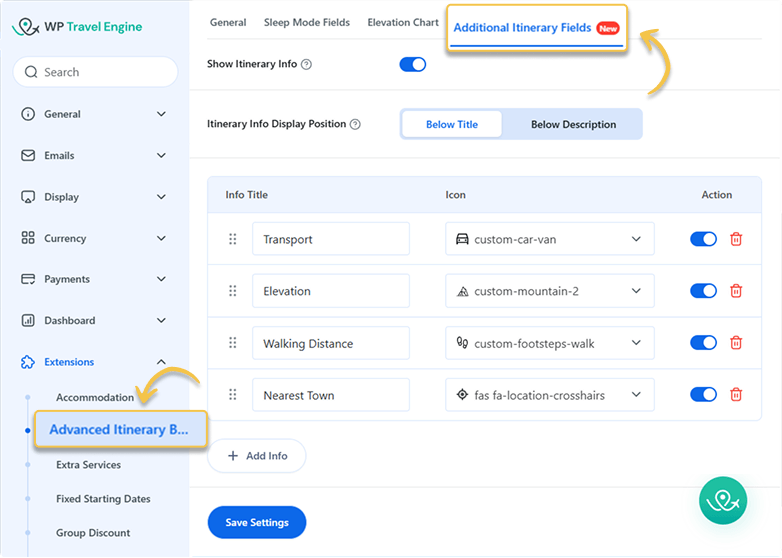Click help icon beside Itinerary Info Display Position

pyautogui.click(x=356, y=125)
